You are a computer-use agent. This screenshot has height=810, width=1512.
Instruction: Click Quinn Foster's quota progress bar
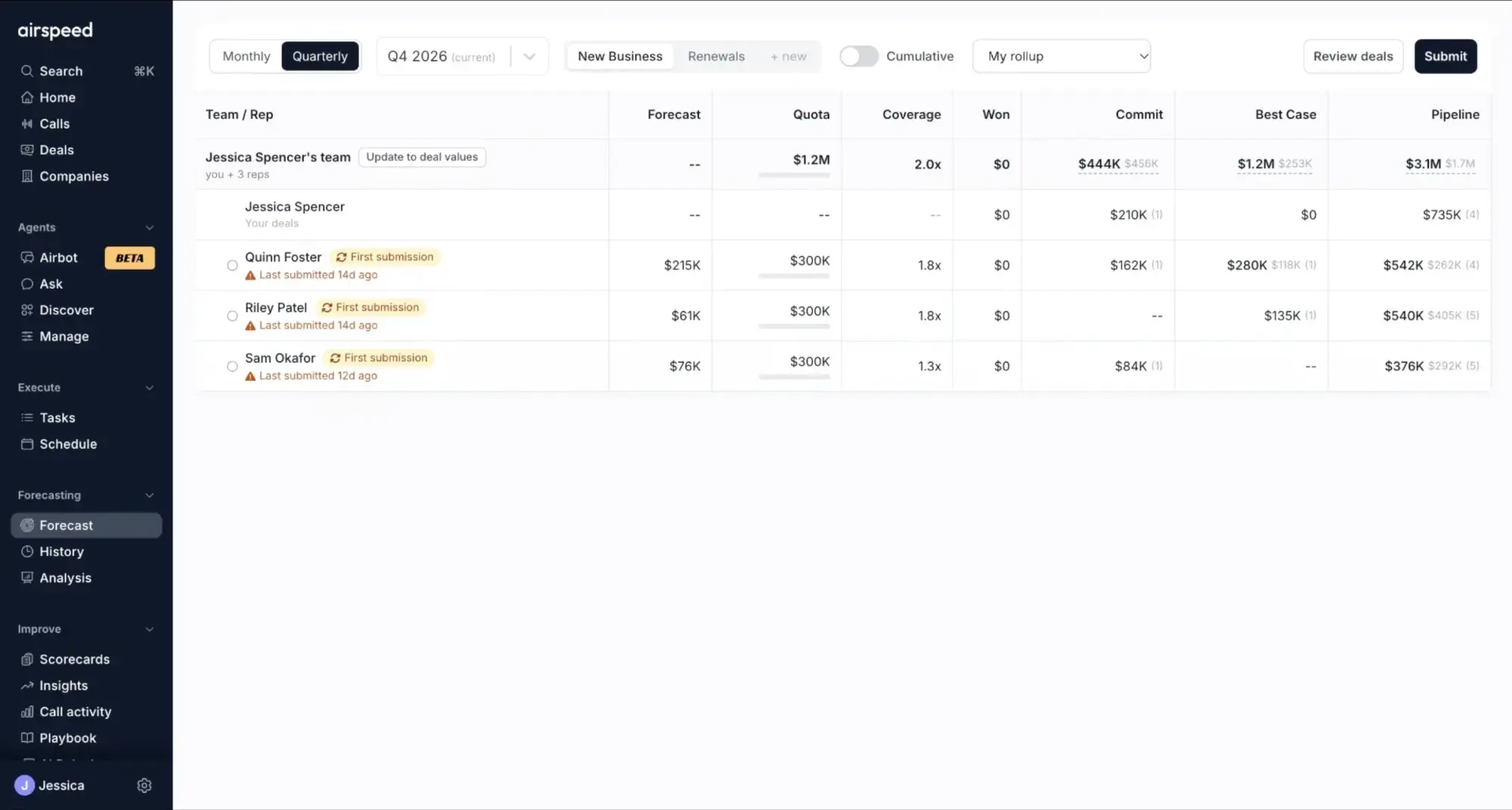pos(794,276)
